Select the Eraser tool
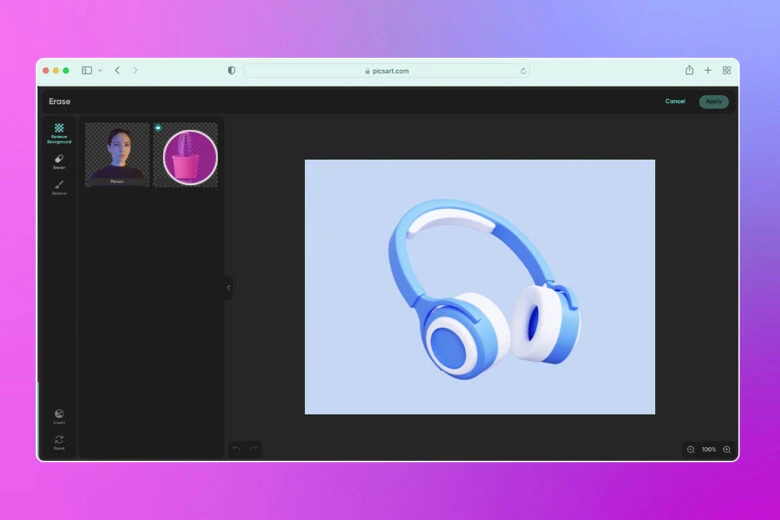The image size is (780, 520). point(59,160)
